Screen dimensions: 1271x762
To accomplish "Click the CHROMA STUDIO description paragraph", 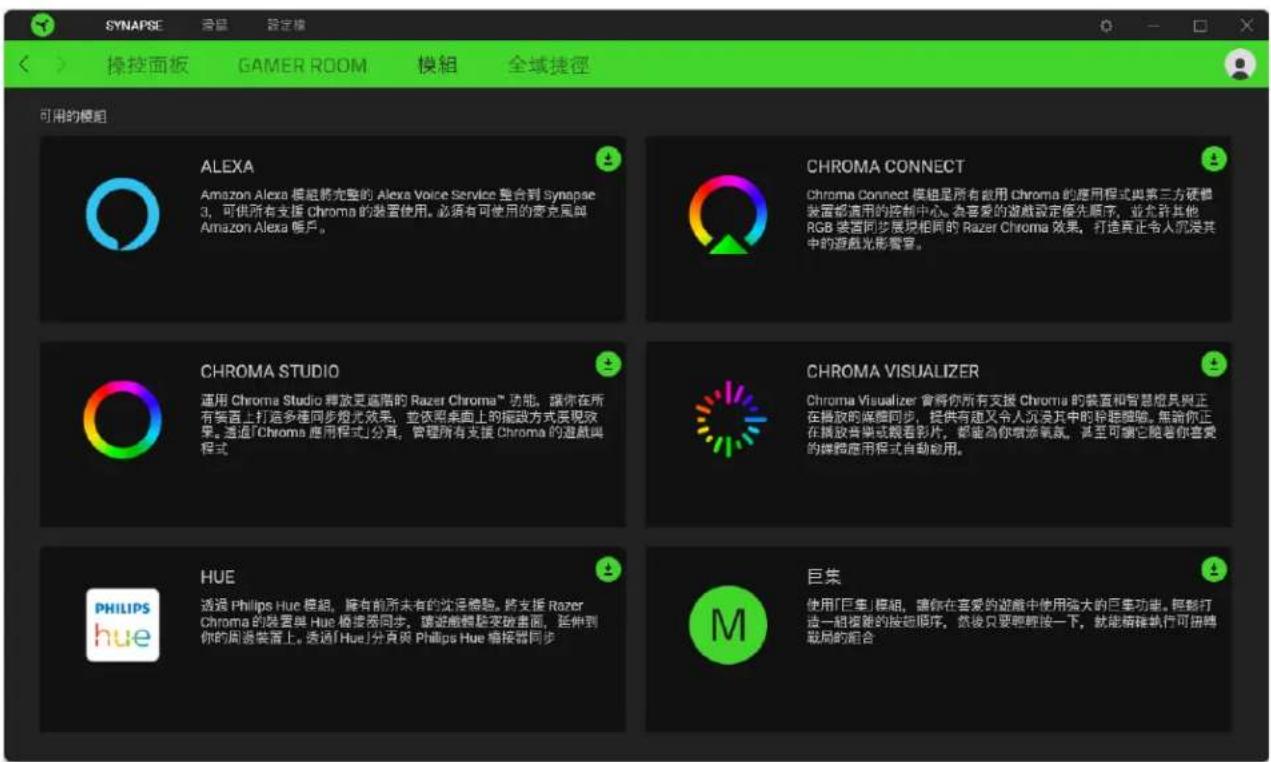I will tap(402, 425).
